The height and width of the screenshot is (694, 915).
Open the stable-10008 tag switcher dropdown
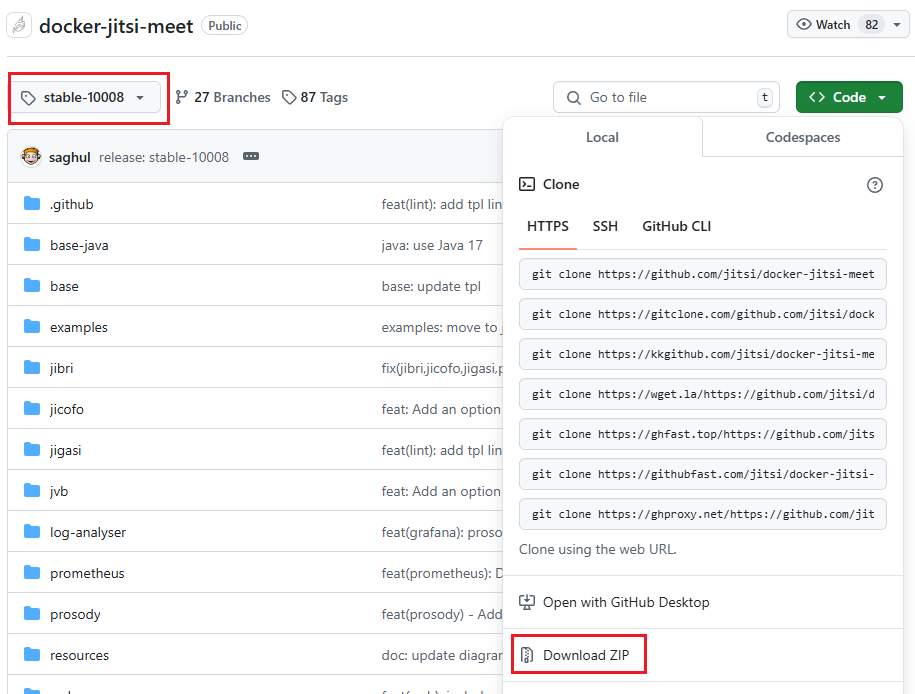(85, 97)
